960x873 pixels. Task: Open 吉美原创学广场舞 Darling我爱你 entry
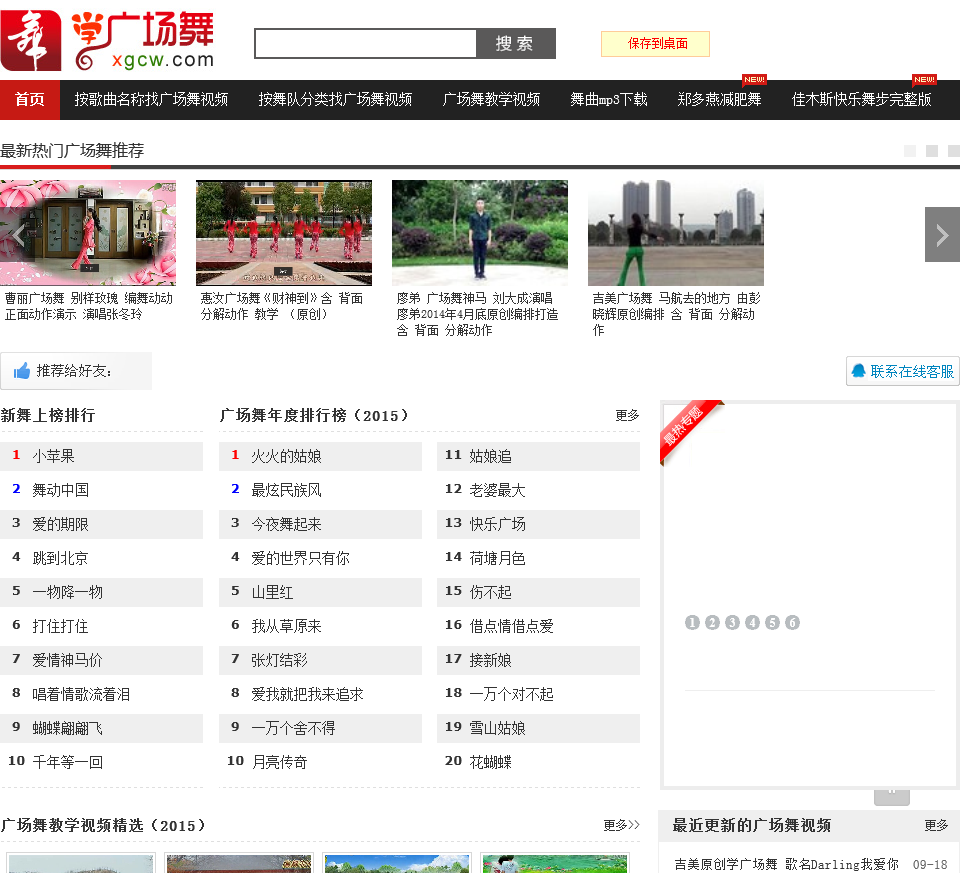[x=786, y=864]
